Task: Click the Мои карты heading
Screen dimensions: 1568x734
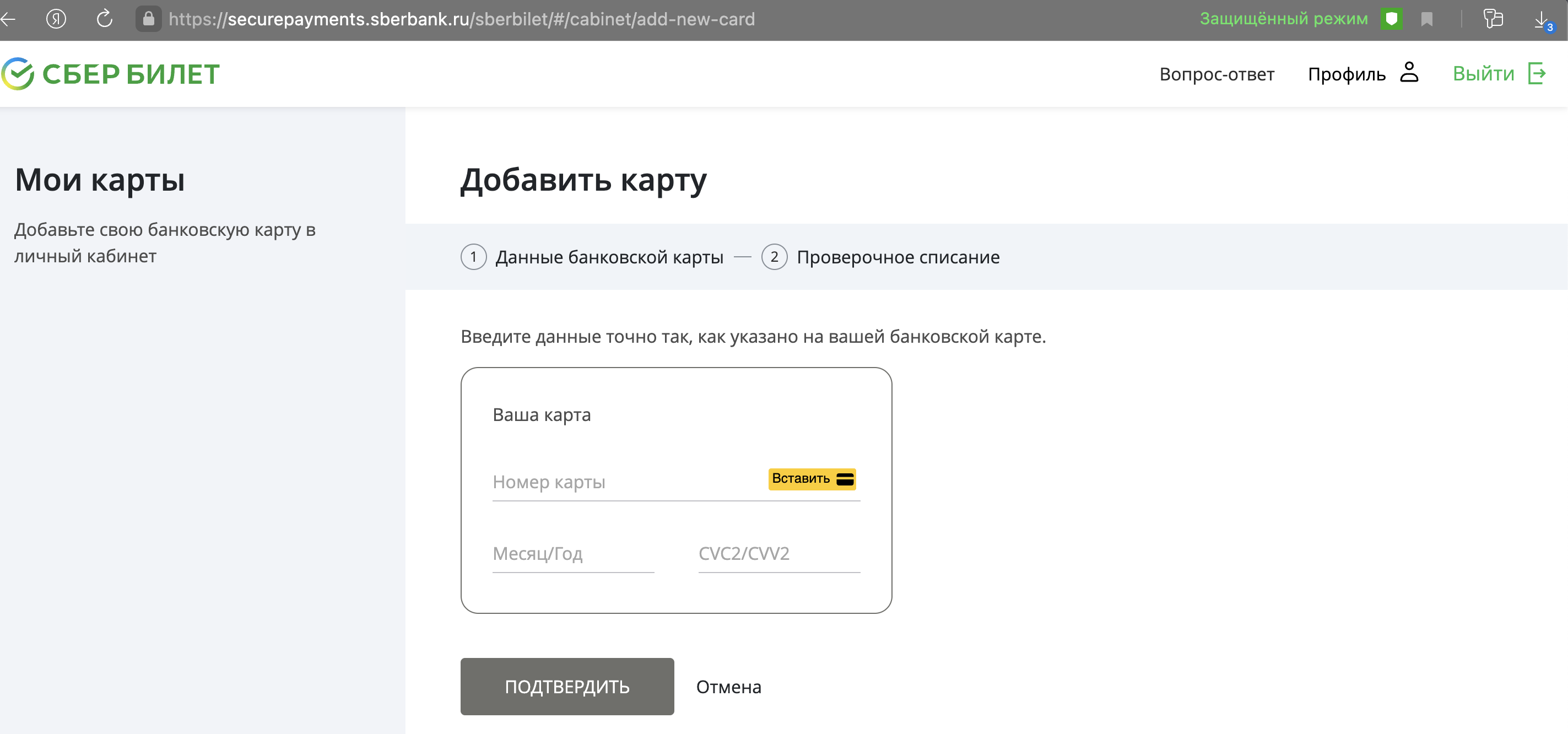Action: [x=100, y=180]
